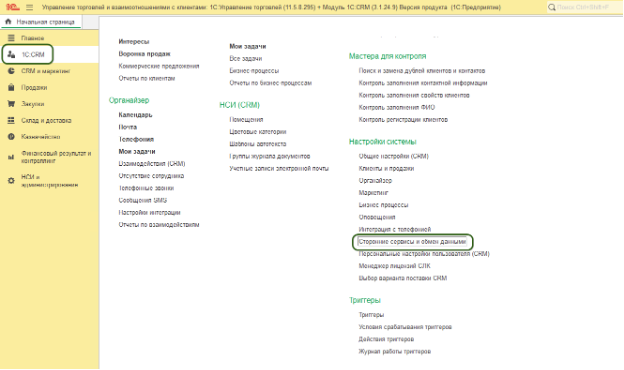624x370 pixels.
Task: Open Интеграция с телефонией
Action: click(395, 230)
